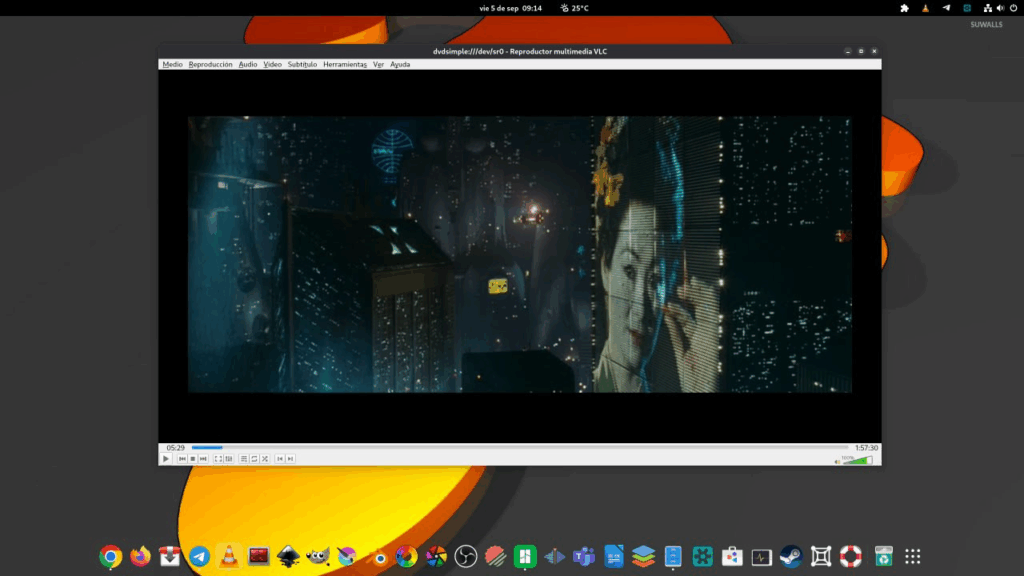1024x576 pixels.
Task: Toggle random shuffle playback
Action: 265,459
